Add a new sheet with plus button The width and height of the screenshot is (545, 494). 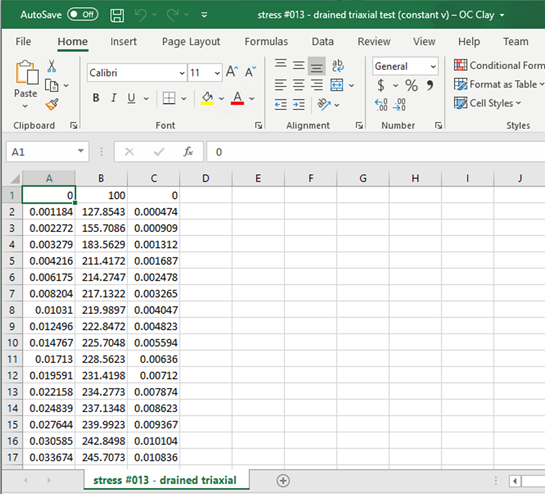(283, 481)
